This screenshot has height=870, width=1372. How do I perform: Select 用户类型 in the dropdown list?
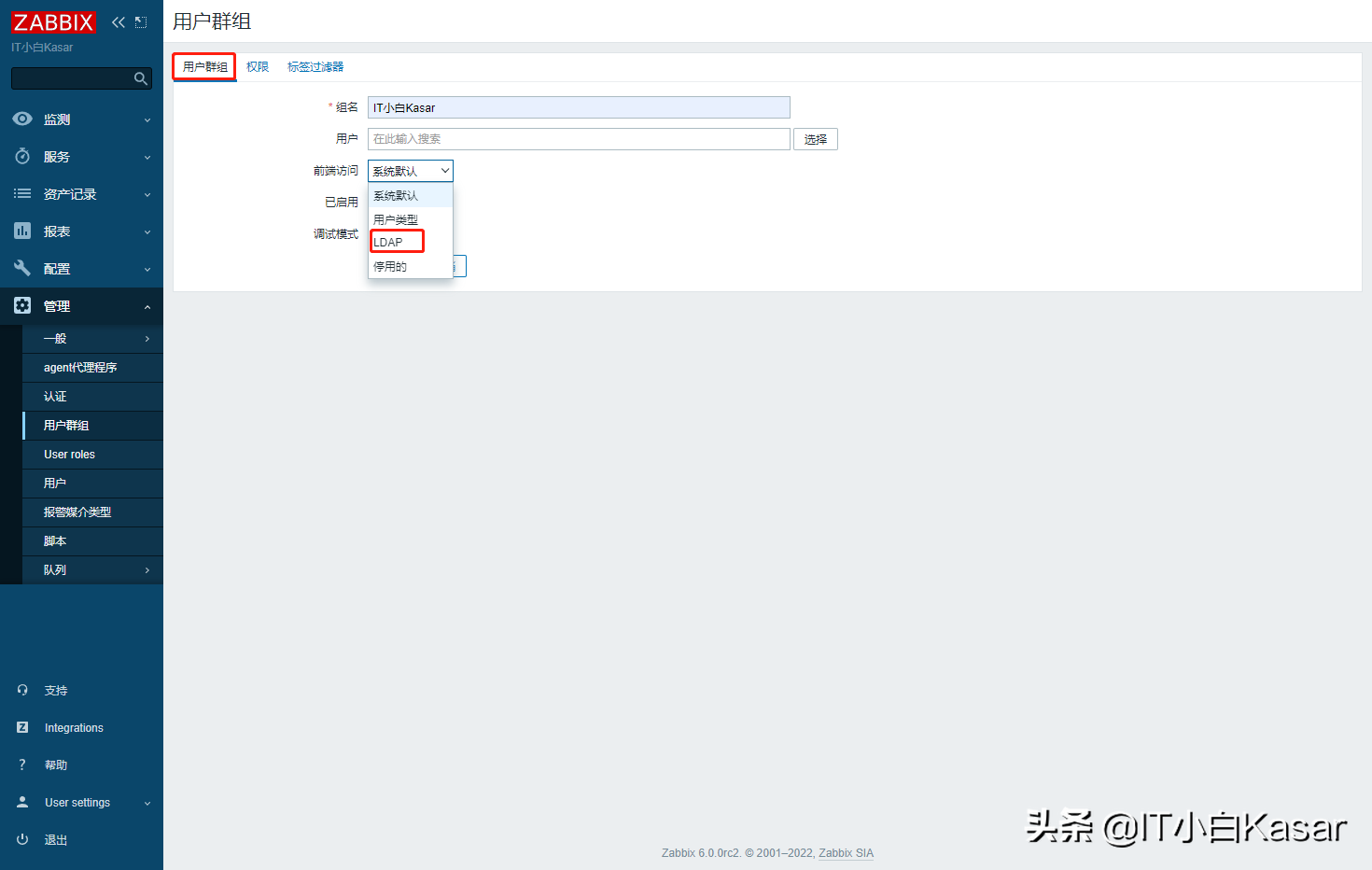(x=411, y=219)
